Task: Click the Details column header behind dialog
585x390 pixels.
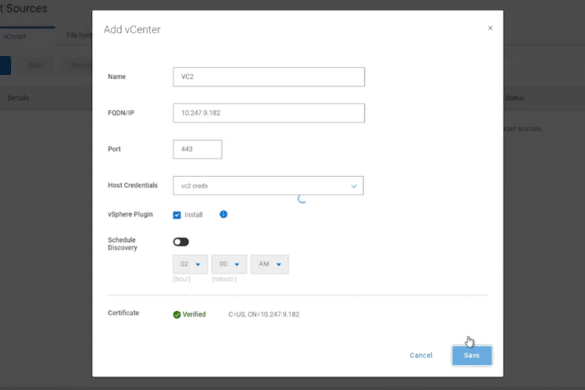Action: 18,98
